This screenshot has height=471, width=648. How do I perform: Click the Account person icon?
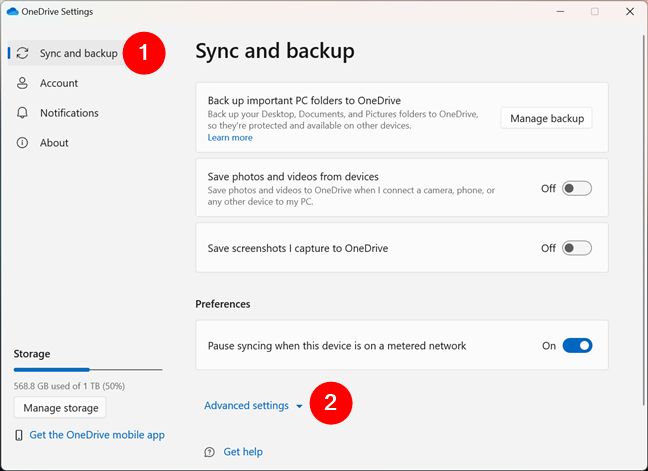click(22, 83)
